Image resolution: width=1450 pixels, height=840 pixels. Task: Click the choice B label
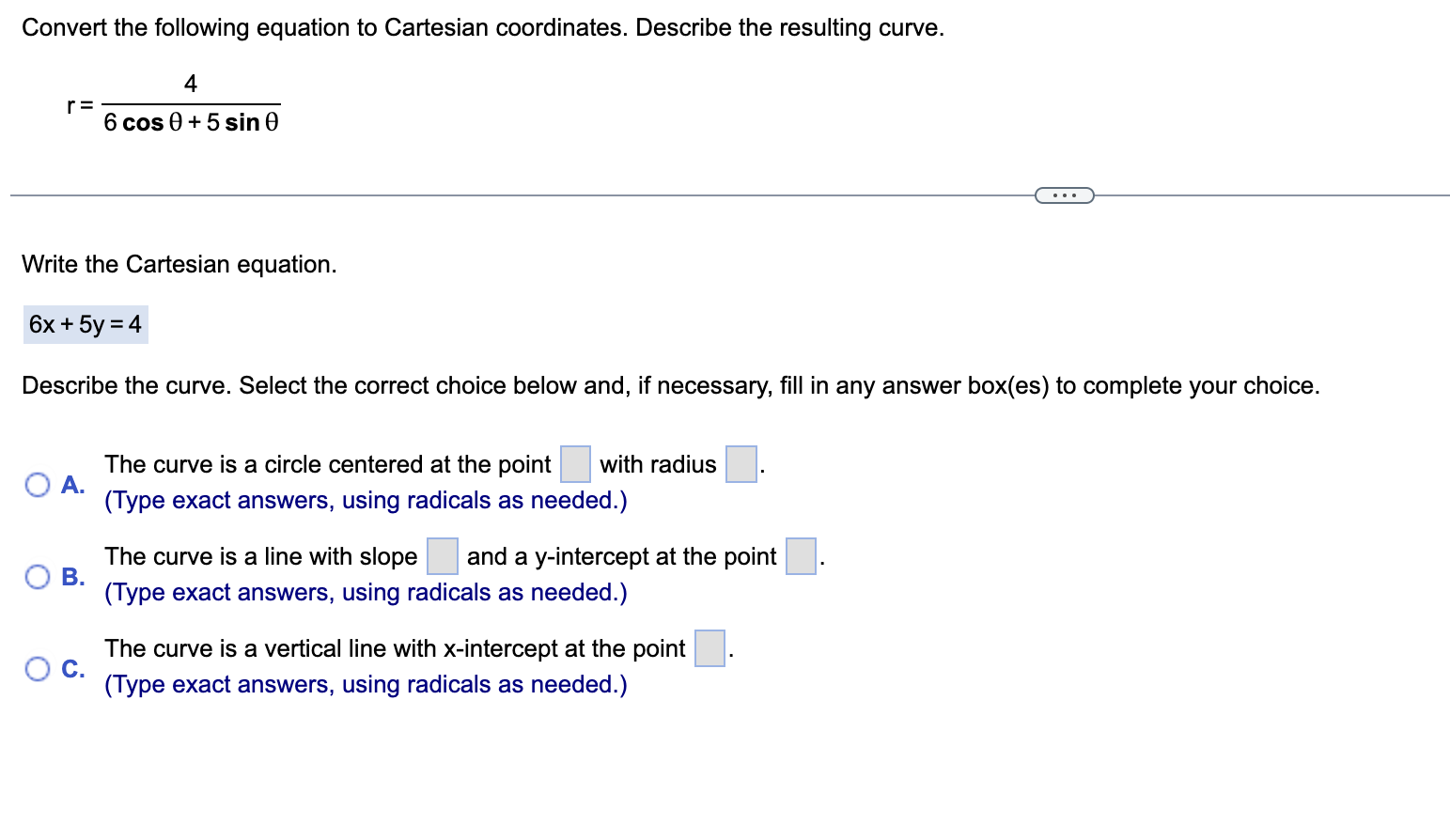(72, 576)
